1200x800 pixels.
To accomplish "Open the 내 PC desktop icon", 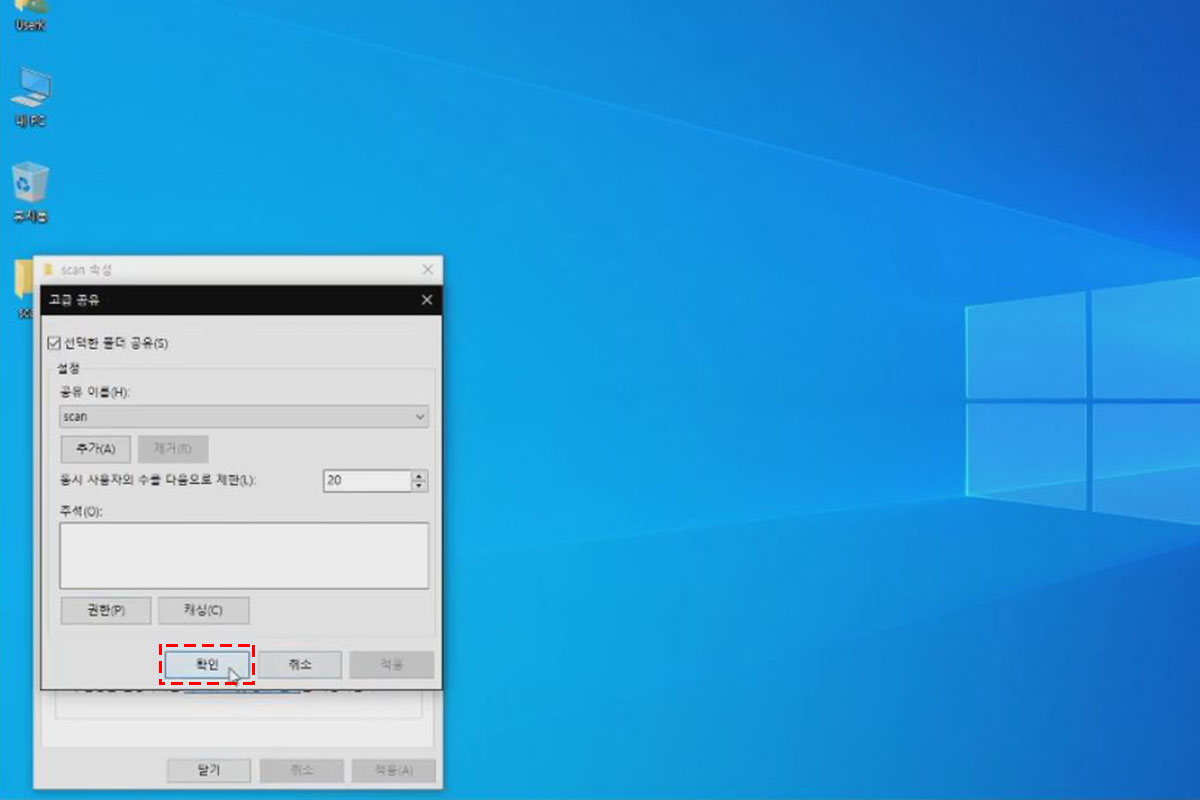I will click(30, 96).
